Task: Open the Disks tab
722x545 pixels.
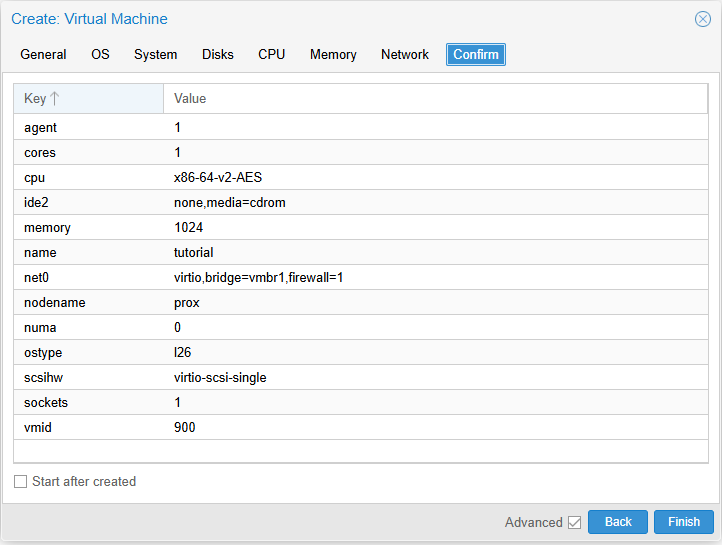Action: point(217,55)
